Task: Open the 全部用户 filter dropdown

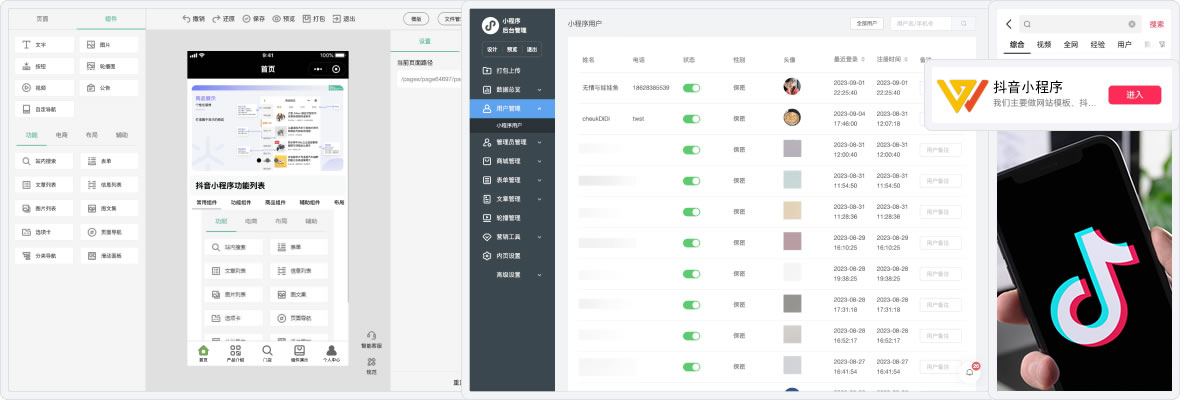Action: click(867, 24)
